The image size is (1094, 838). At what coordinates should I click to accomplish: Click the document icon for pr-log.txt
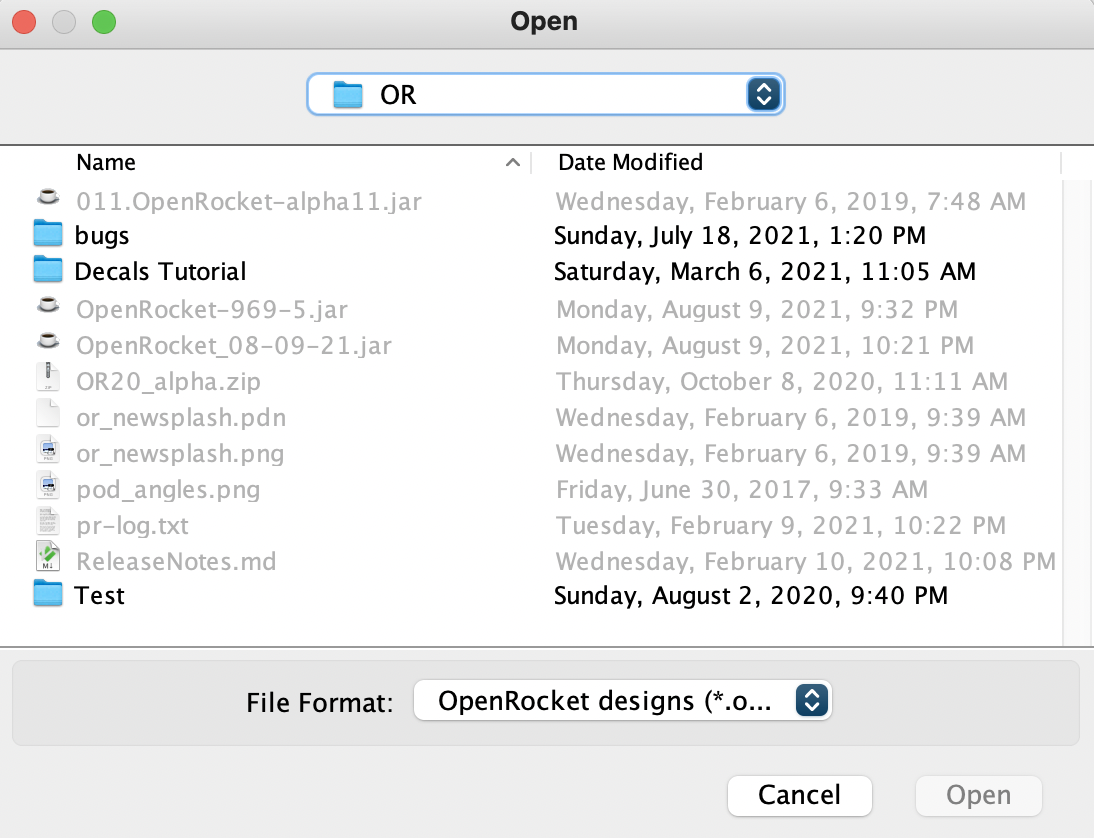[x=48, y=525]
